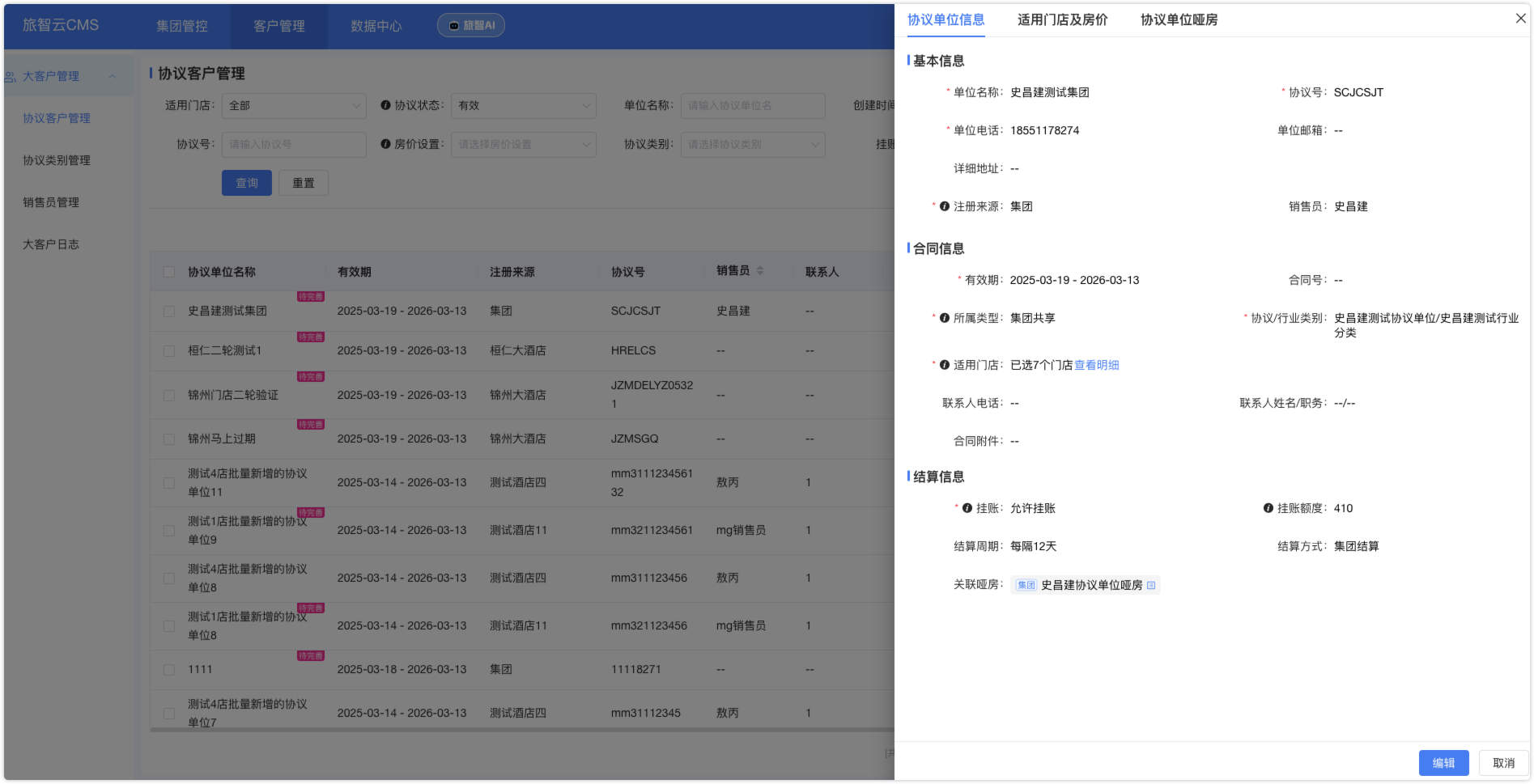Screen dimensions: 1534x784
Task: Click the 旅智云CMS logo text
Action: point(61,25)
